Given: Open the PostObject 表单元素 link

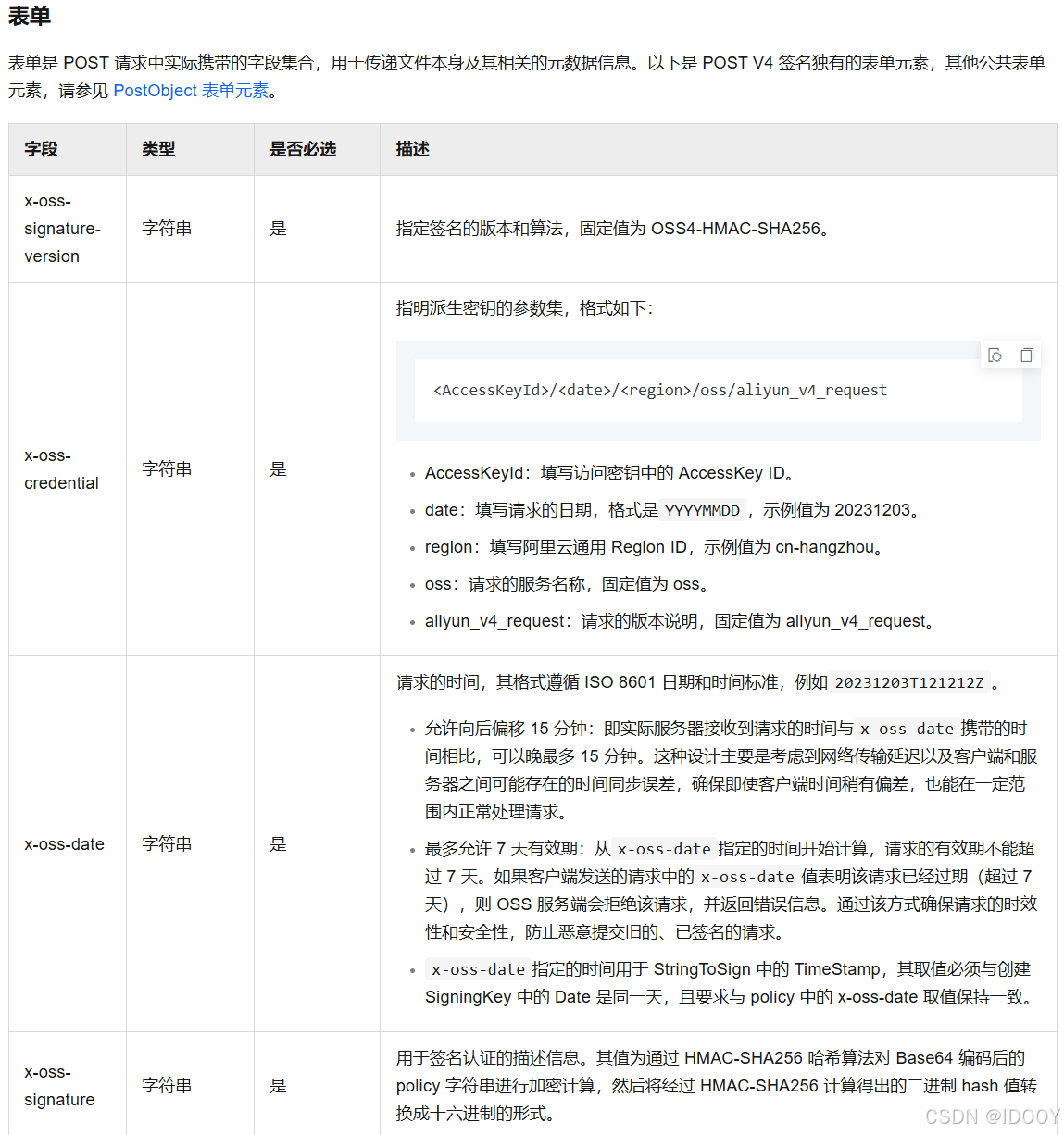Looking at the screenshot, I should 189,91.
